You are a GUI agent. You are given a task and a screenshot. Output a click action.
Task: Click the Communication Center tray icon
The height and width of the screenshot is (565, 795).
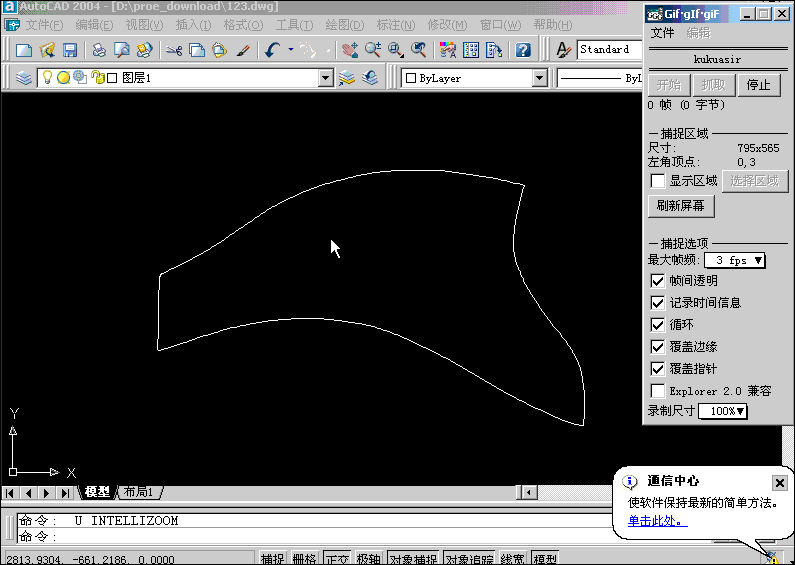[772, 558]
